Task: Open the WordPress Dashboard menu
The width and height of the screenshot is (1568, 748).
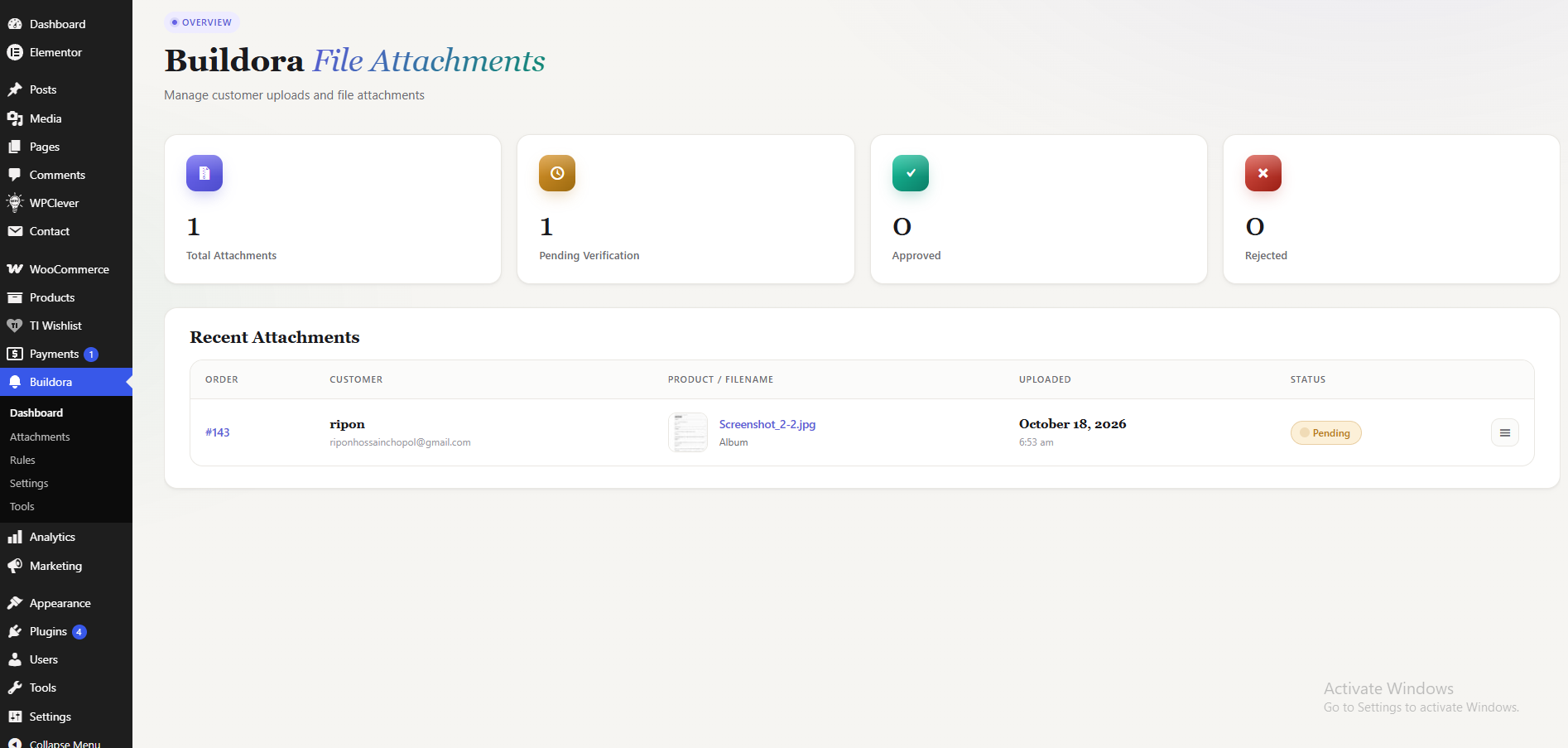Action: coord(57,24)
